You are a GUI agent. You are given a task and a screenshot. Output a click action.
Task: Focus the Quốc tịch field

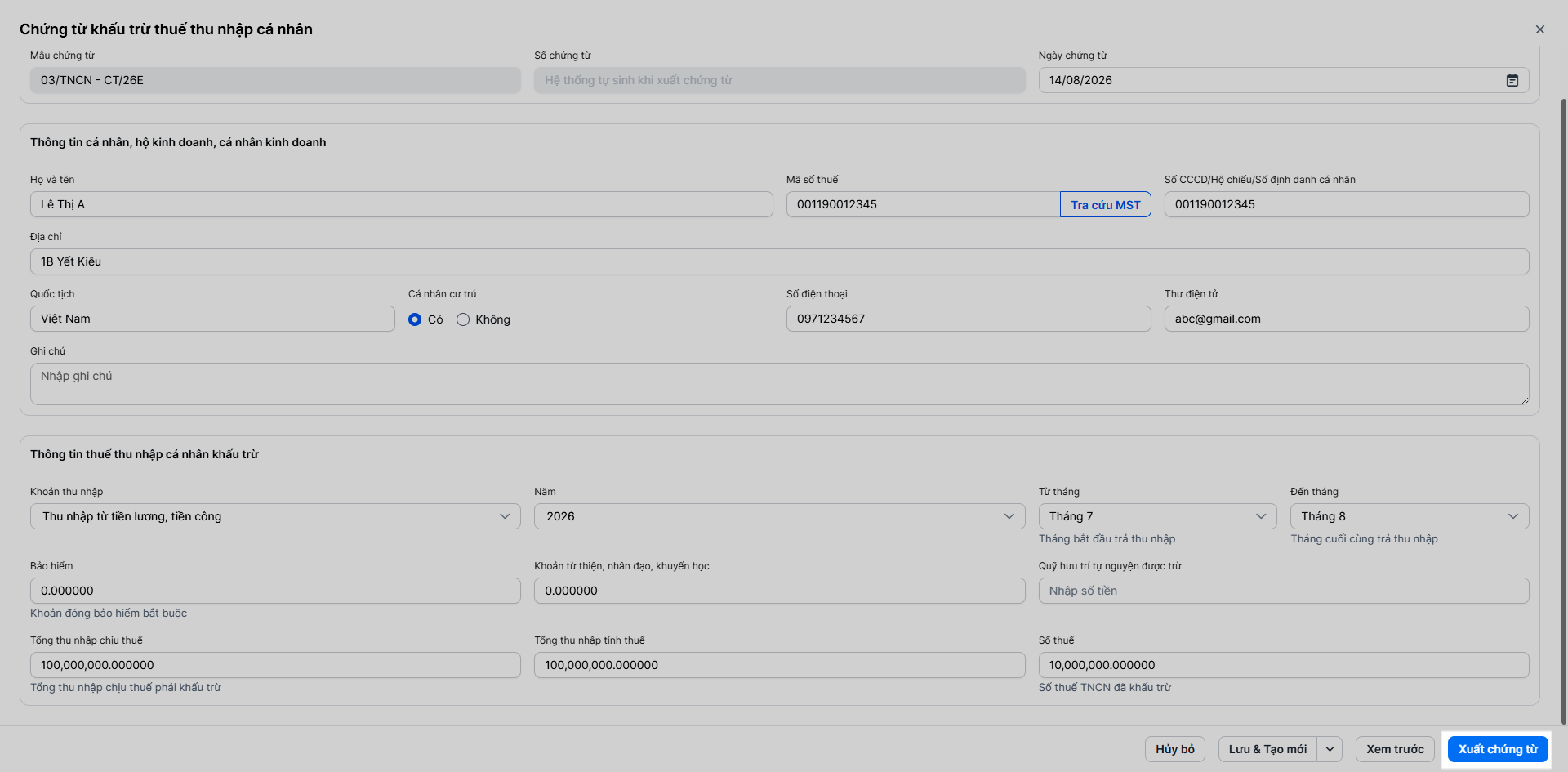pyautogui.click(x=212, y=319)
